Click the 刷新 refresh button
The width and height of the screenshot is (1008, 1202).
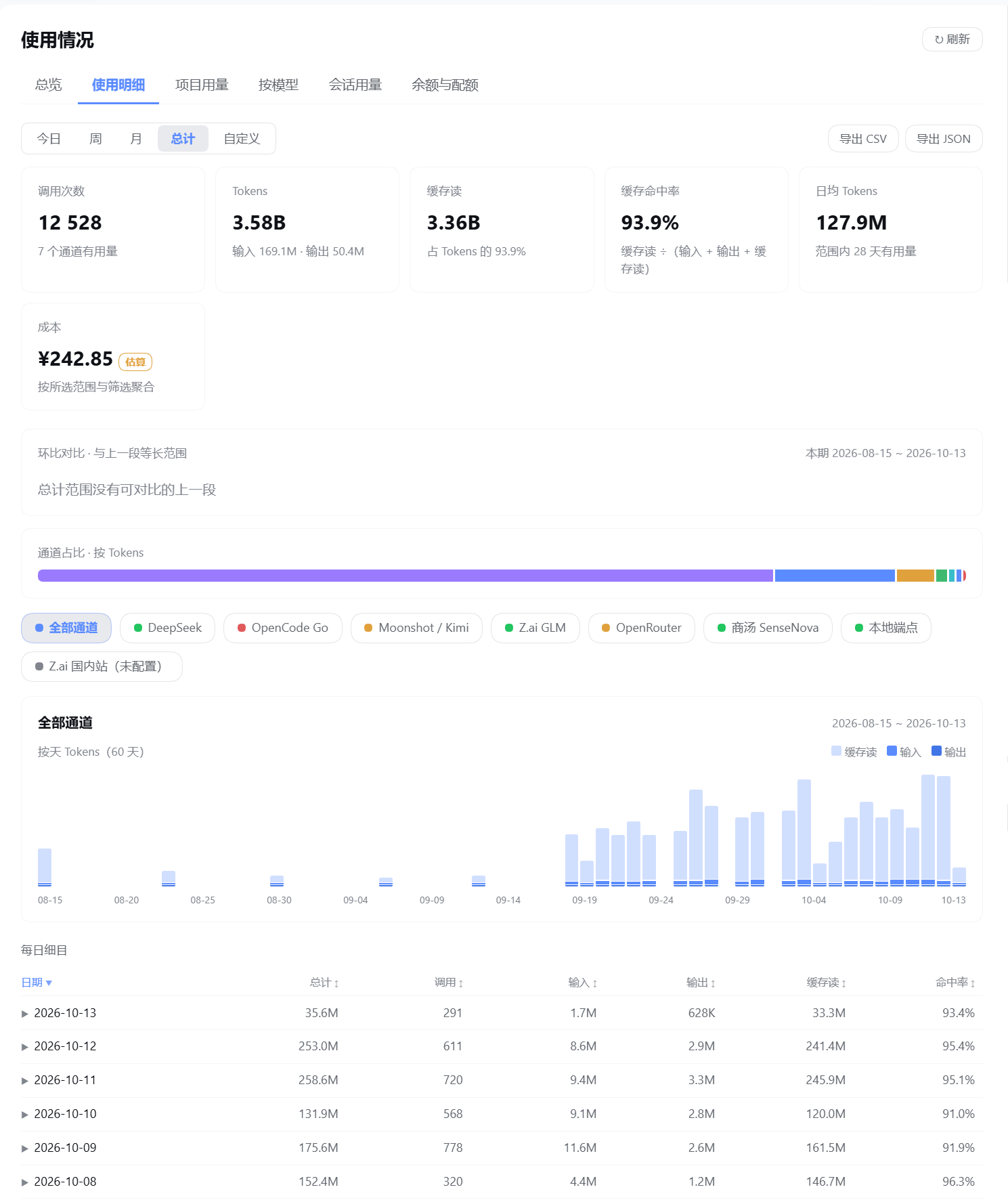pyautogui.click(x=952, y=39)
